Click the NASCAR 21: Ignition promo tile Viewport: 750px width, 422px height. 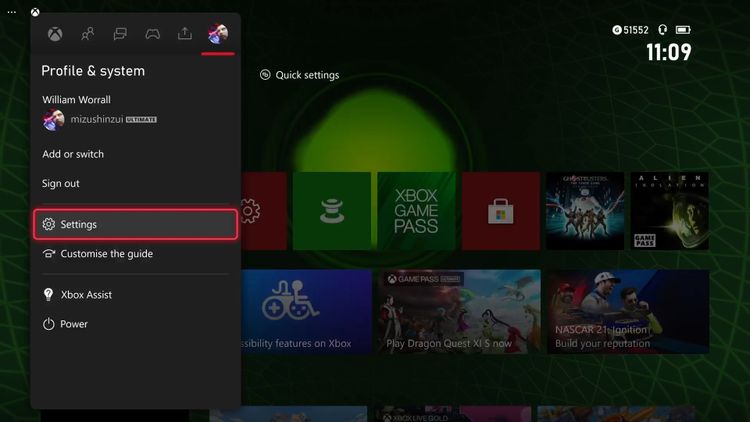(x=626, y=311)
